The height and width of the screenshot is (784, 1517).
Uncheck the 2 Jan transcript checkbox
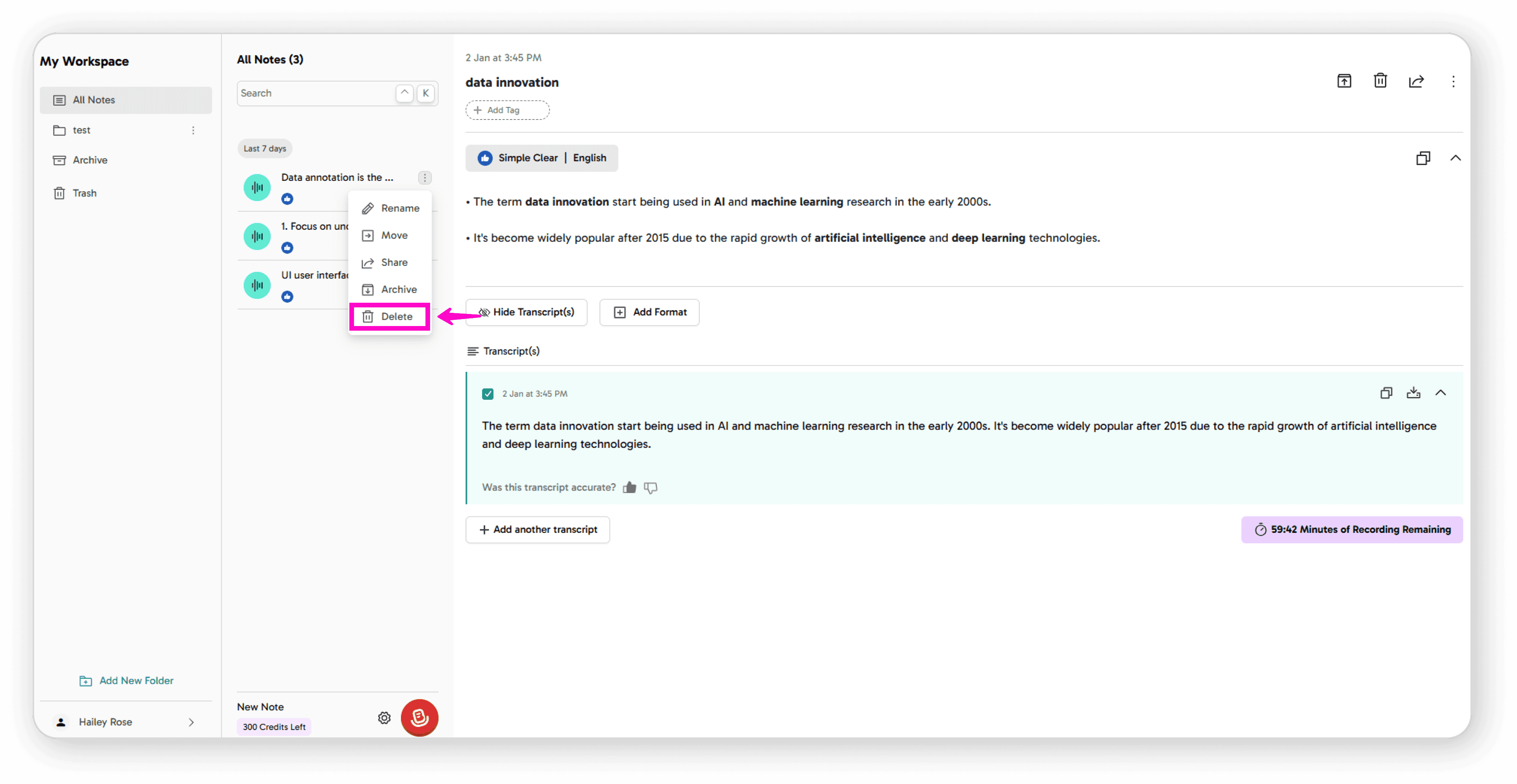click(x=487, y=394)
